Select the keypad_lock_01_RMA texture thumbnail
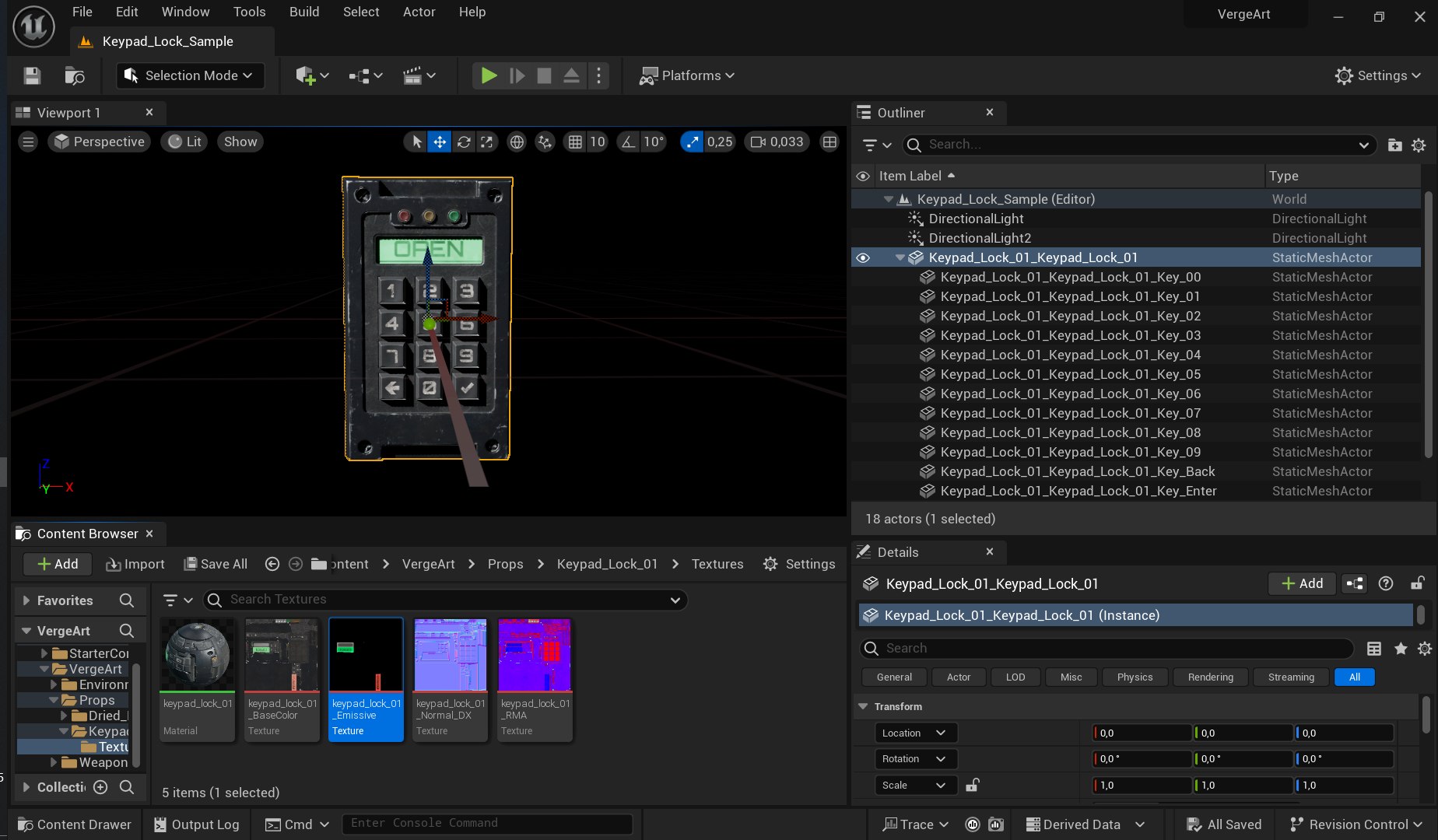Screen dimensions: 1438x840 535,656
